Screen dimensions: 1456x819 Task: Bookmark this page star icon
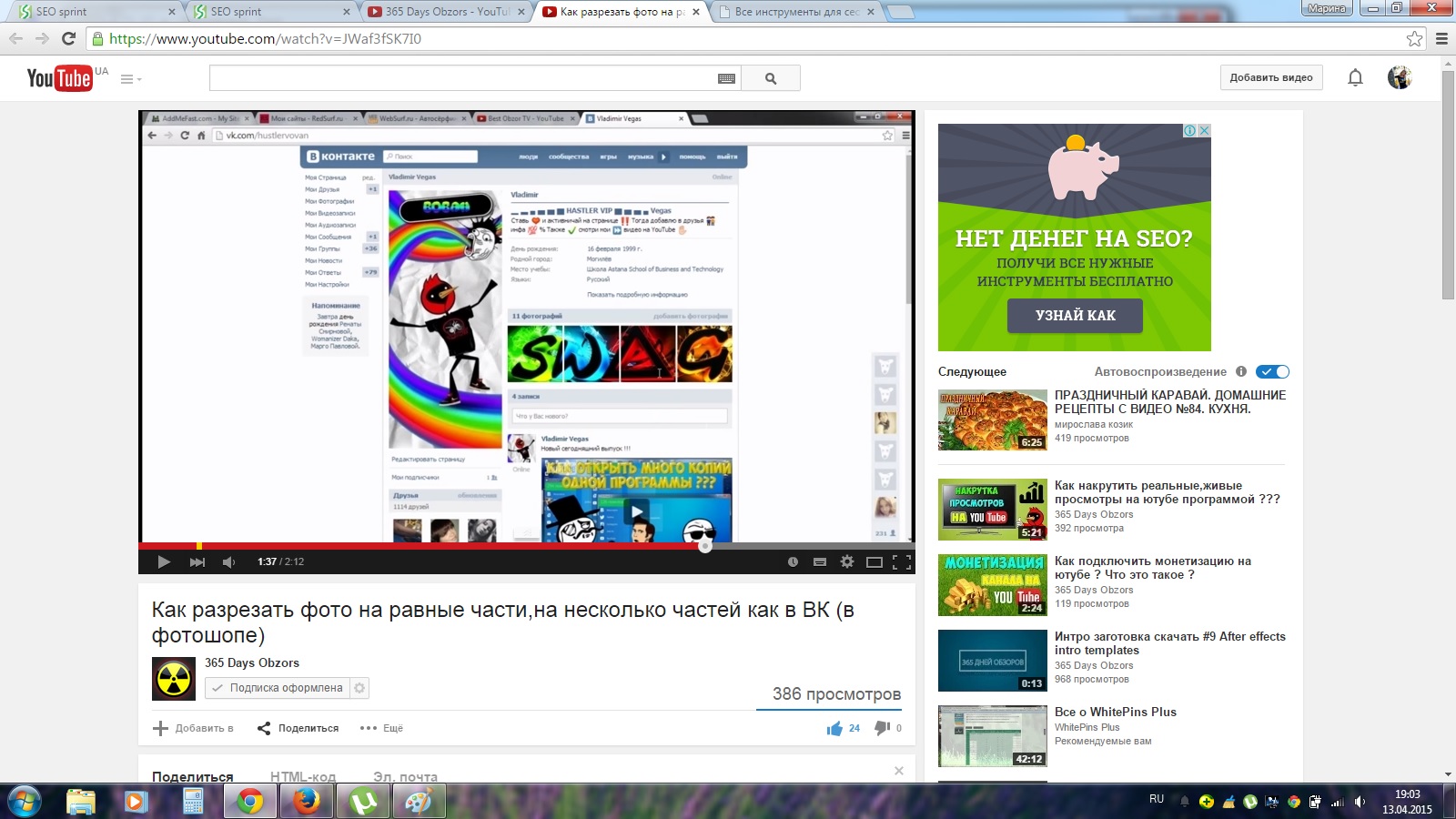[x=1414, y=38]
